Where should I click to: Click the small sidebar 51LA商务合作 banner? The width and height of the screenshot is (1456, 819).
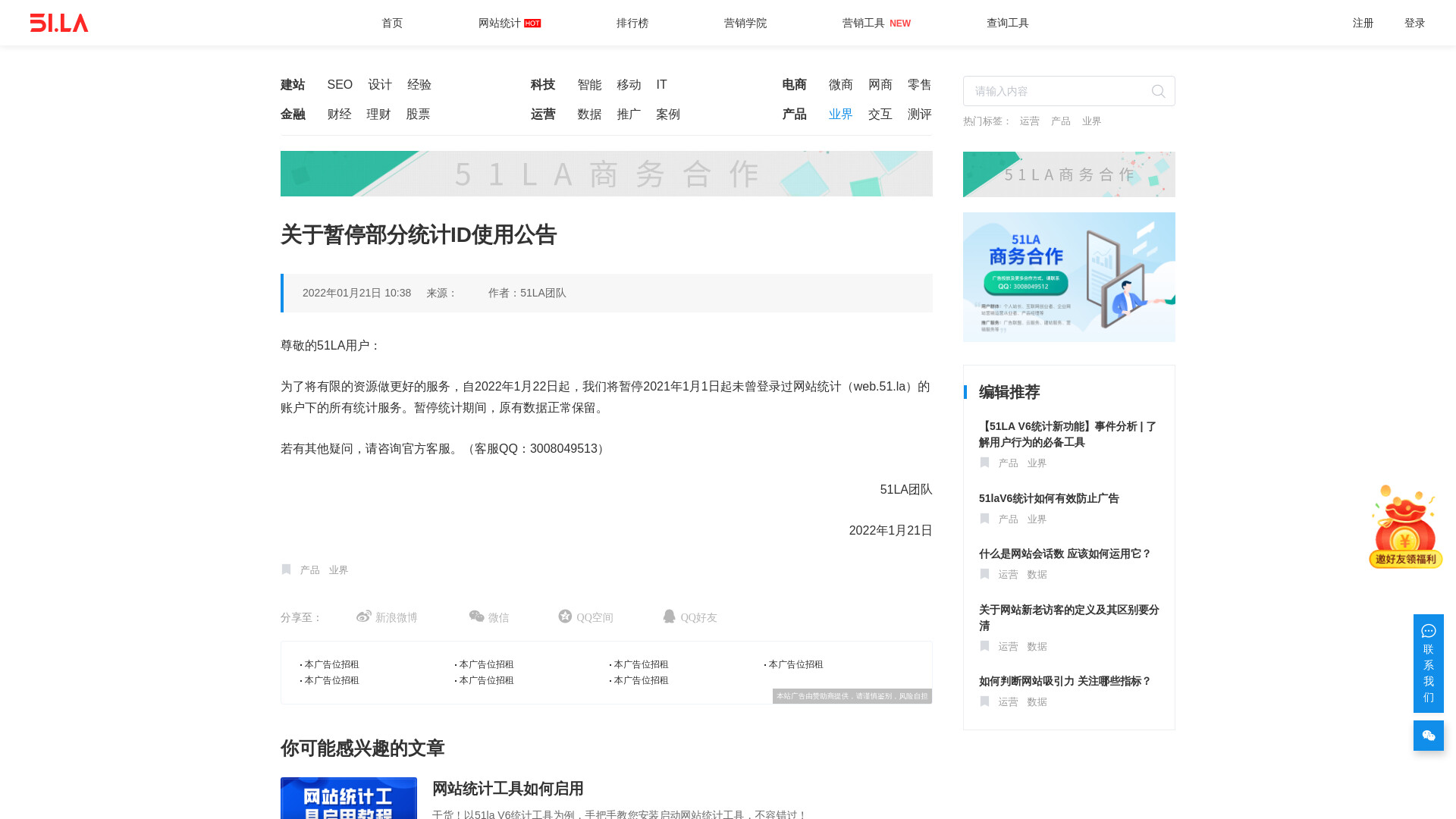pyautogui.click(x=1069, y=174)
